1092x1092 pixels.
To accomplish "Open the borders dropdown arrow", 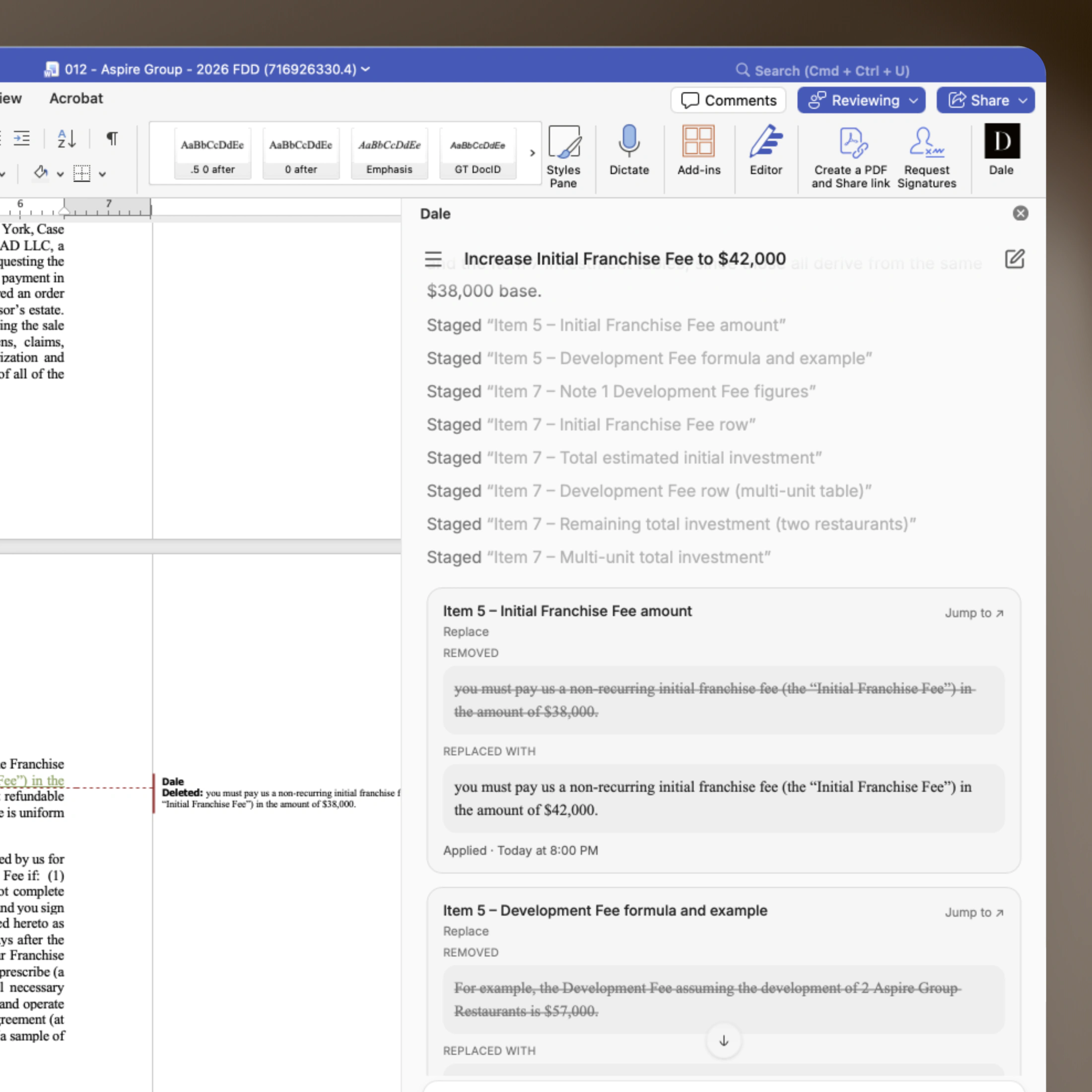I will (x=102, y=174).
